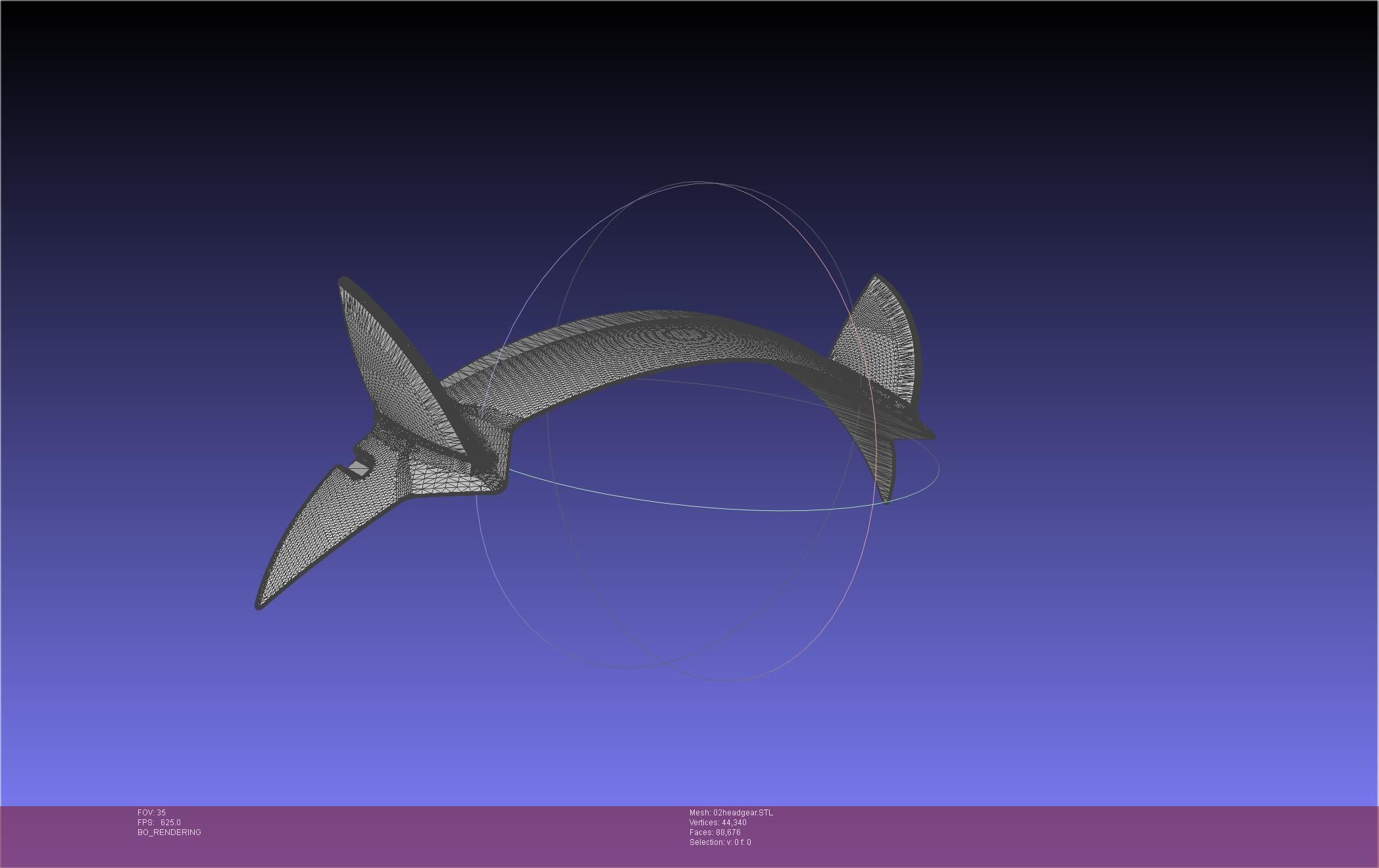Image resolution: width=1379 pixels, height=868 pixels.
Task: Click the top of the left upright fin
Action: click(x=343, y=282)
